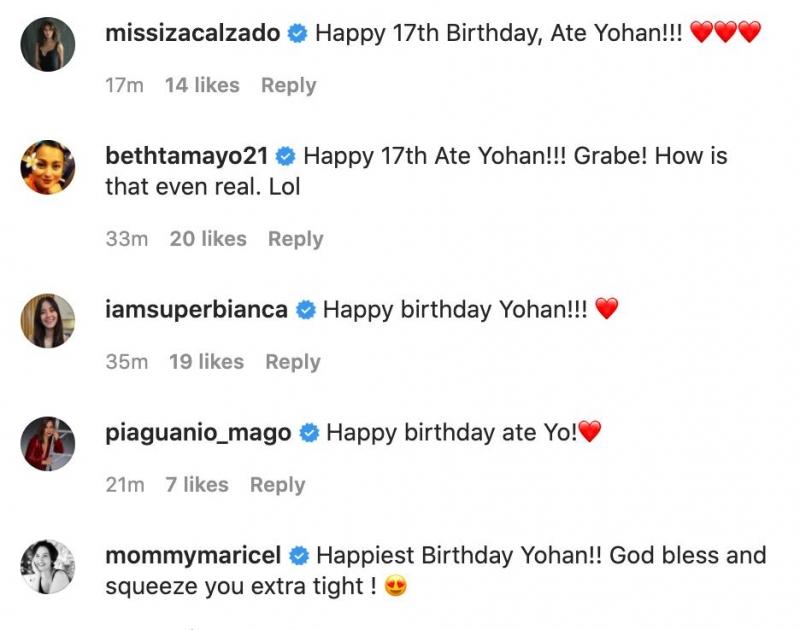This screenshot has width=800, height=630.
Task: Open iamsuperbianca's profile picture
Action: (x=47, y=321)
